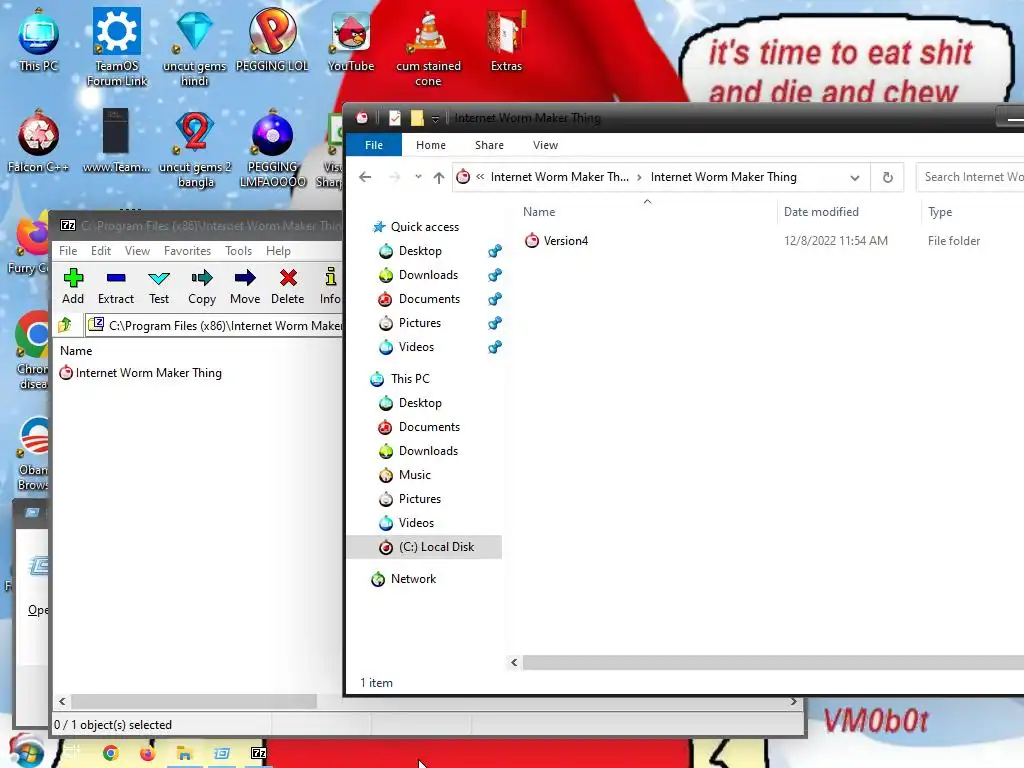
Task: Open the PEGGING LMFAOOOO desktop icon
Action: click(272, 150)
